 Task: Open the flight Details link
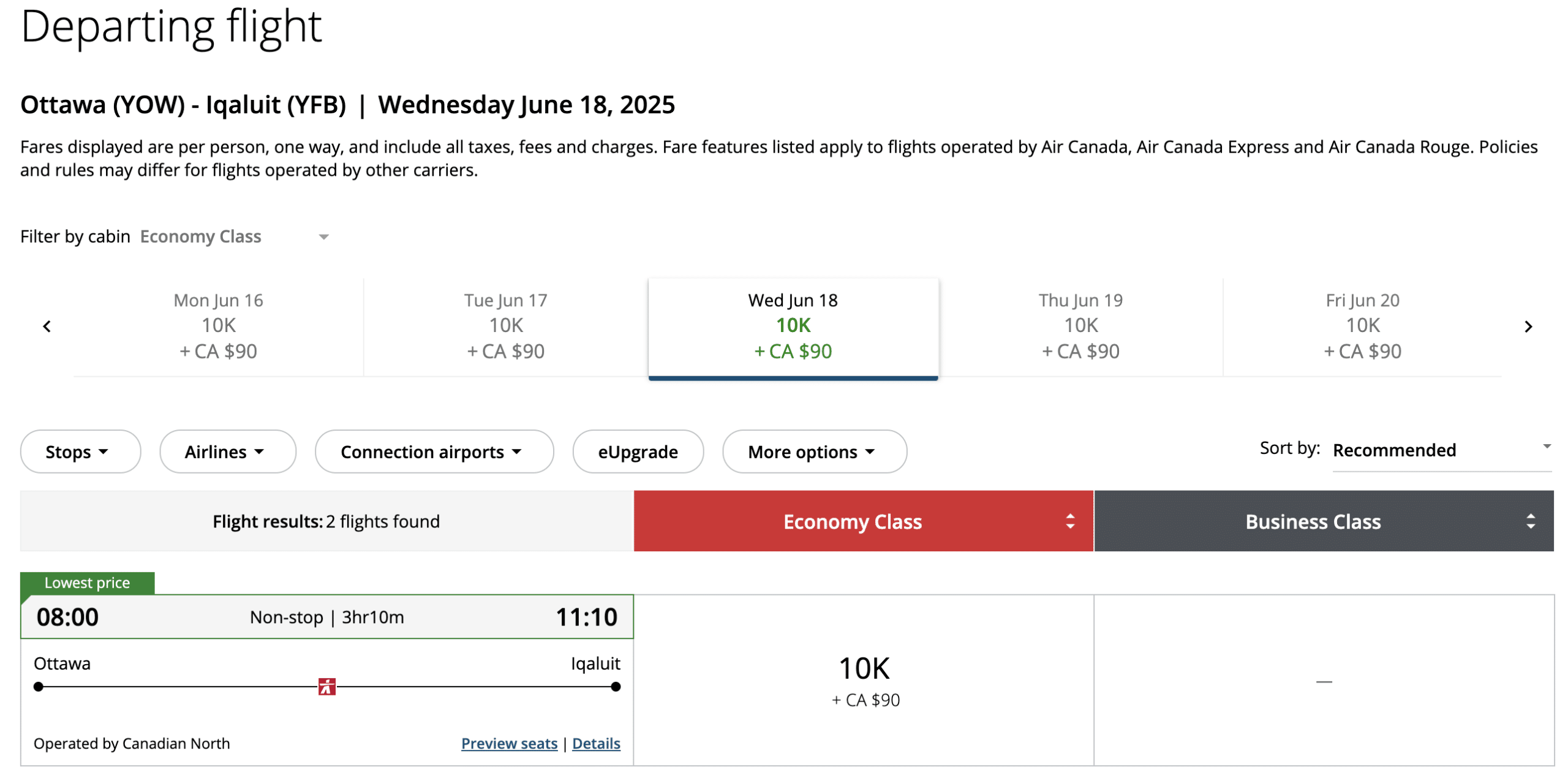(x=596, y=743)
